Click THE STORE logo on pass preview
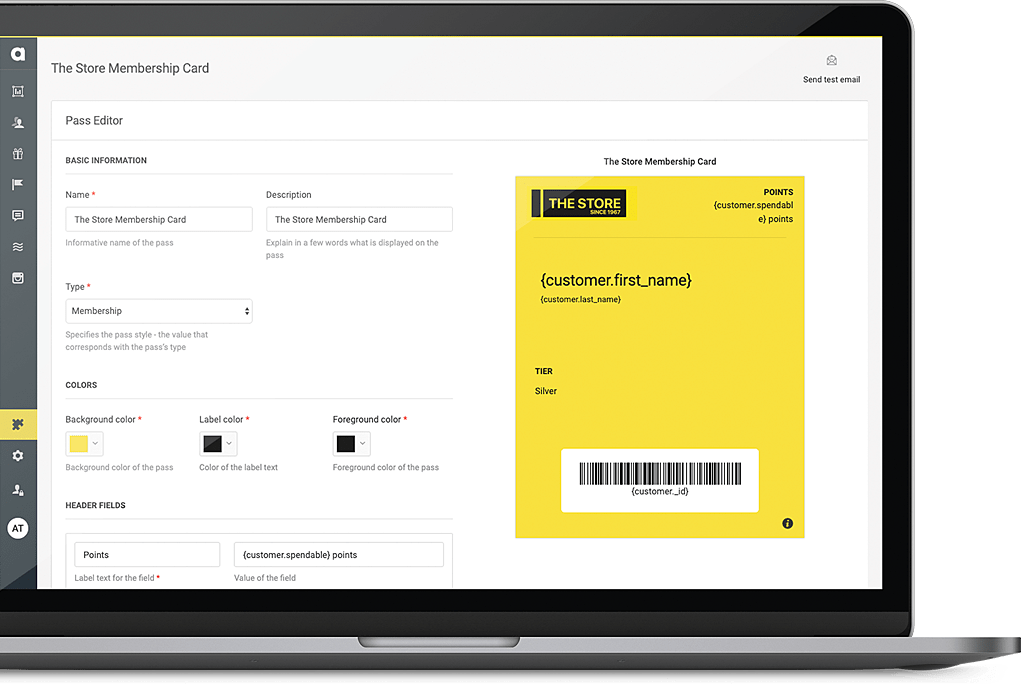Image resolution: width=1021 pixels, height=684 pixels. [x=579, y=203]
